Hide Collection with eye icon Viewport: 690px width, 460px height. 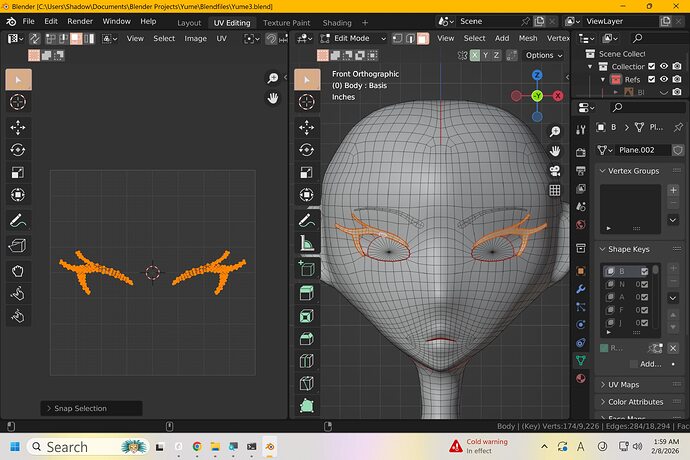[x=664, y=66]
